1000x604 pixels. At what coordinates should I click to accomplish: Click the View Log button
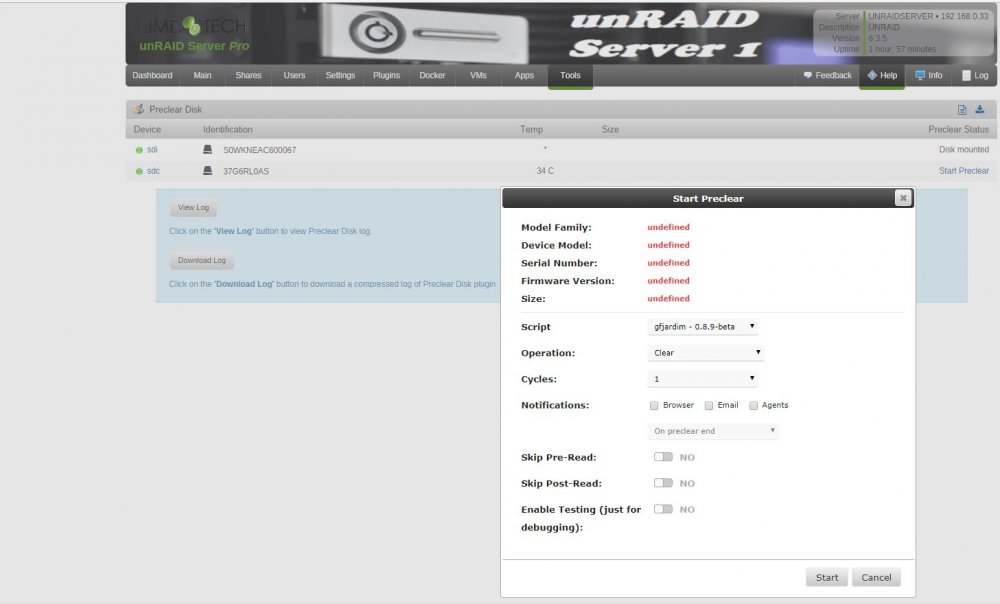coord(193,207)
